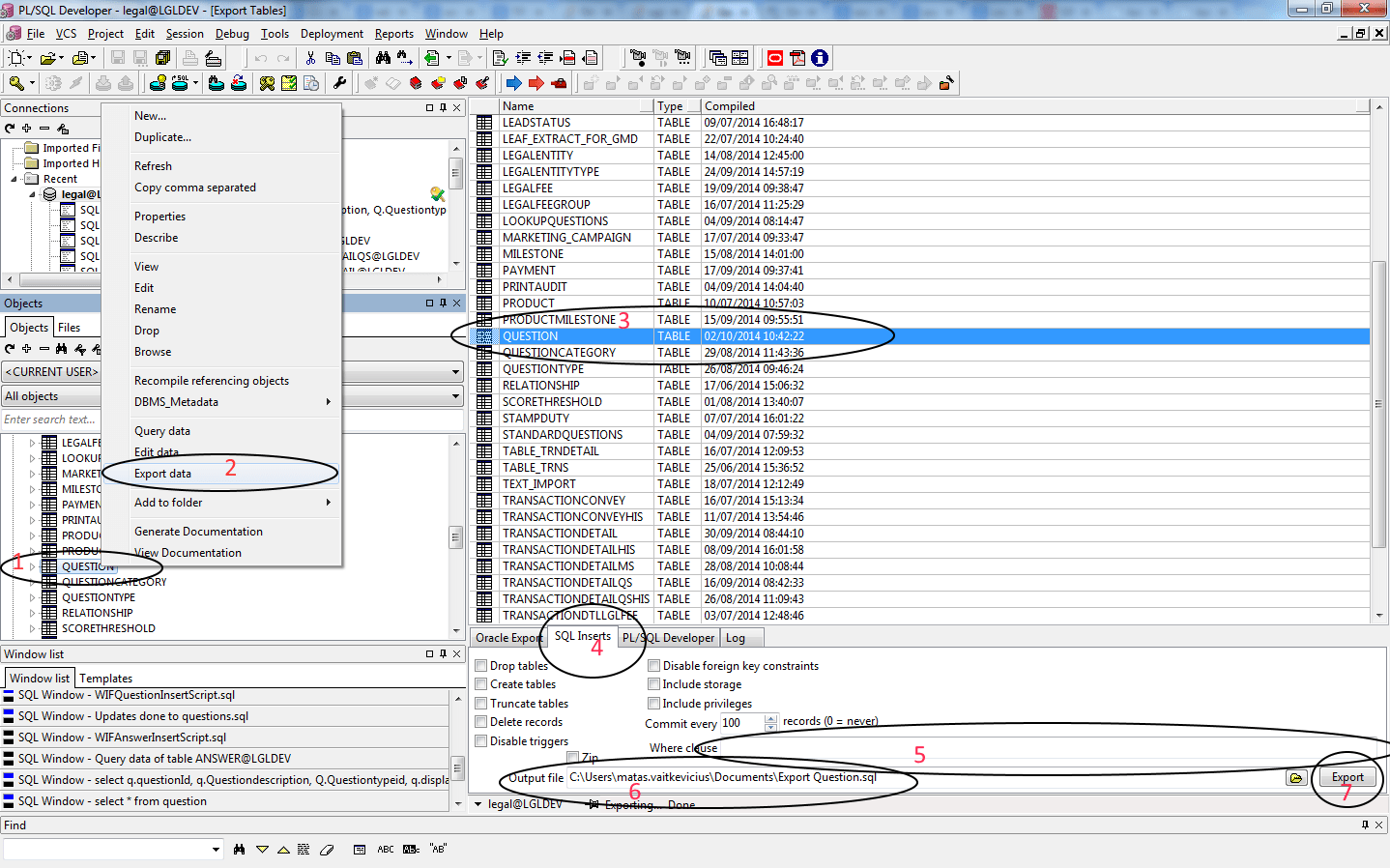This screenshot has height=868, width=1390.
Task: Open the All objects filter dropdown
Action: tap(454, 396)
